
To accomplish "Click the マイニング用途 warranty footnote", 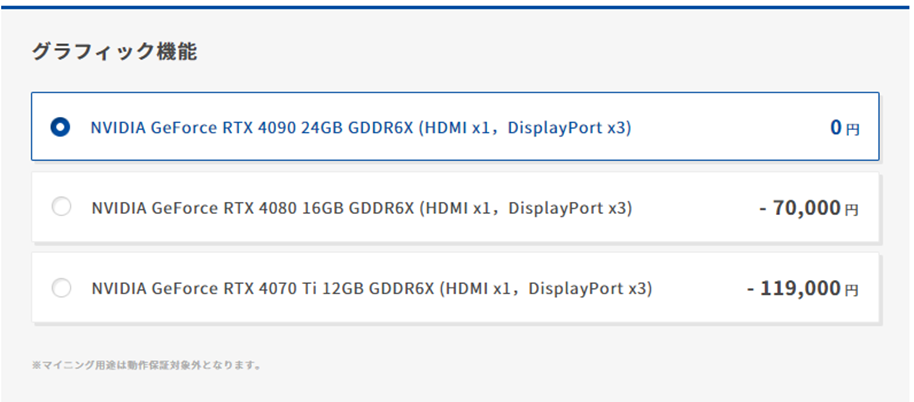I will [x=146, y=366].
